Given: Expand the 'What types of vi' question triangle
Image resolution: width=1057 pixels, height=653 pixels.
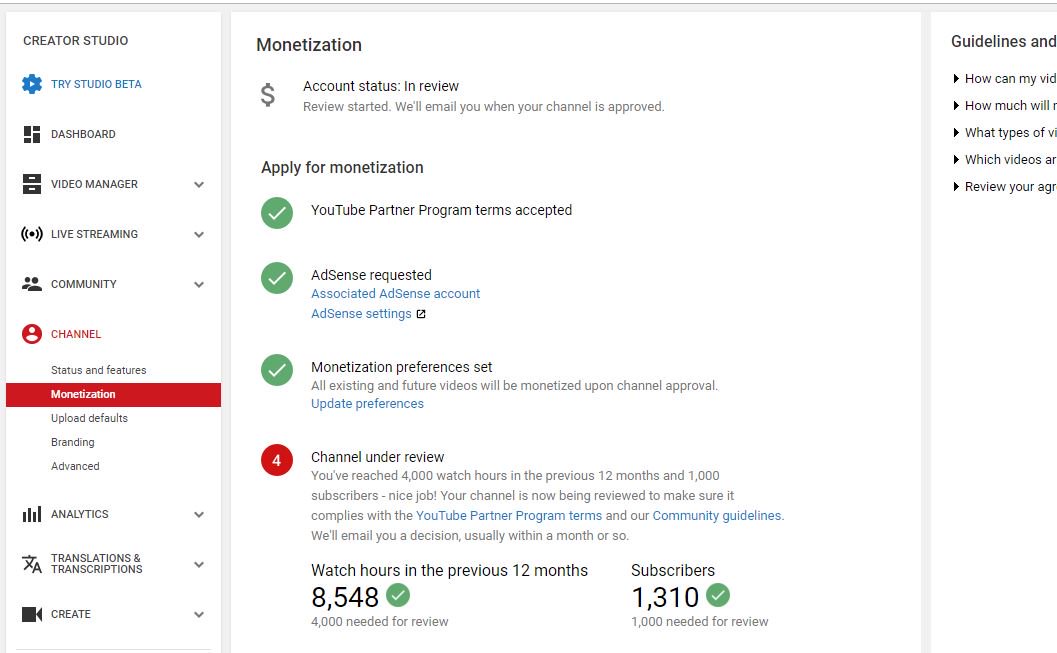Looking at the screenshot, I should [x=956, y=133].
